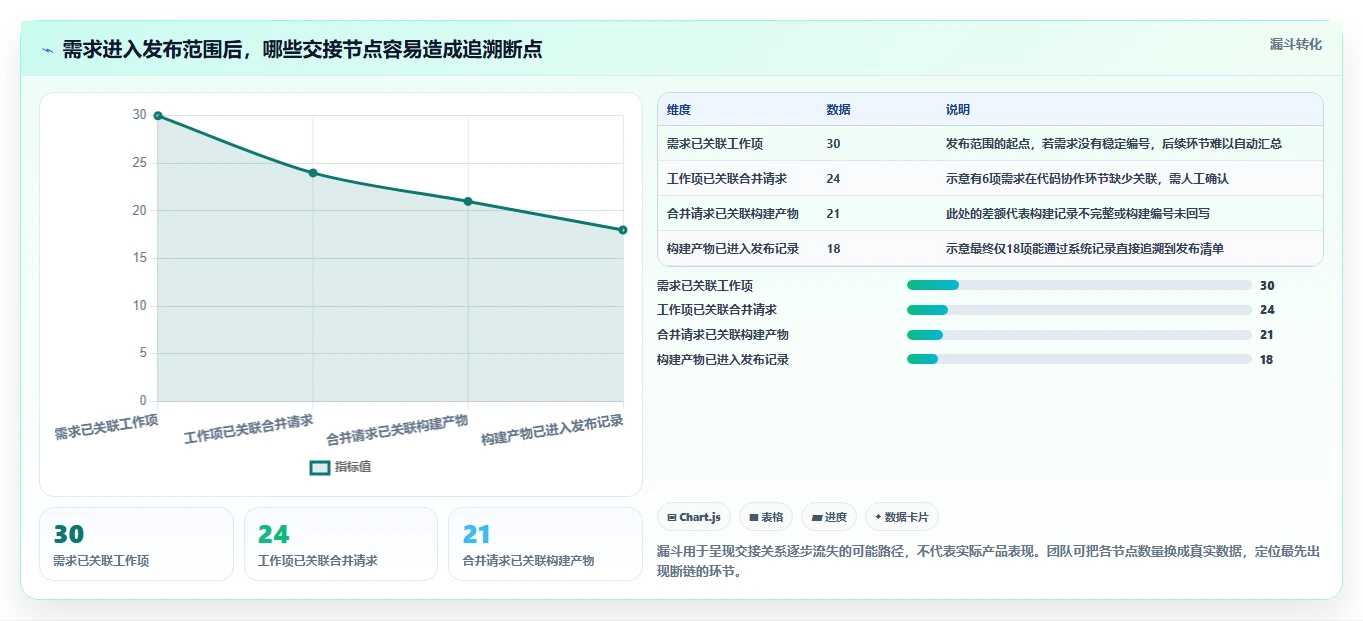Click the 说明 column header
The image size is (1363, 621).
coord(958,110)
